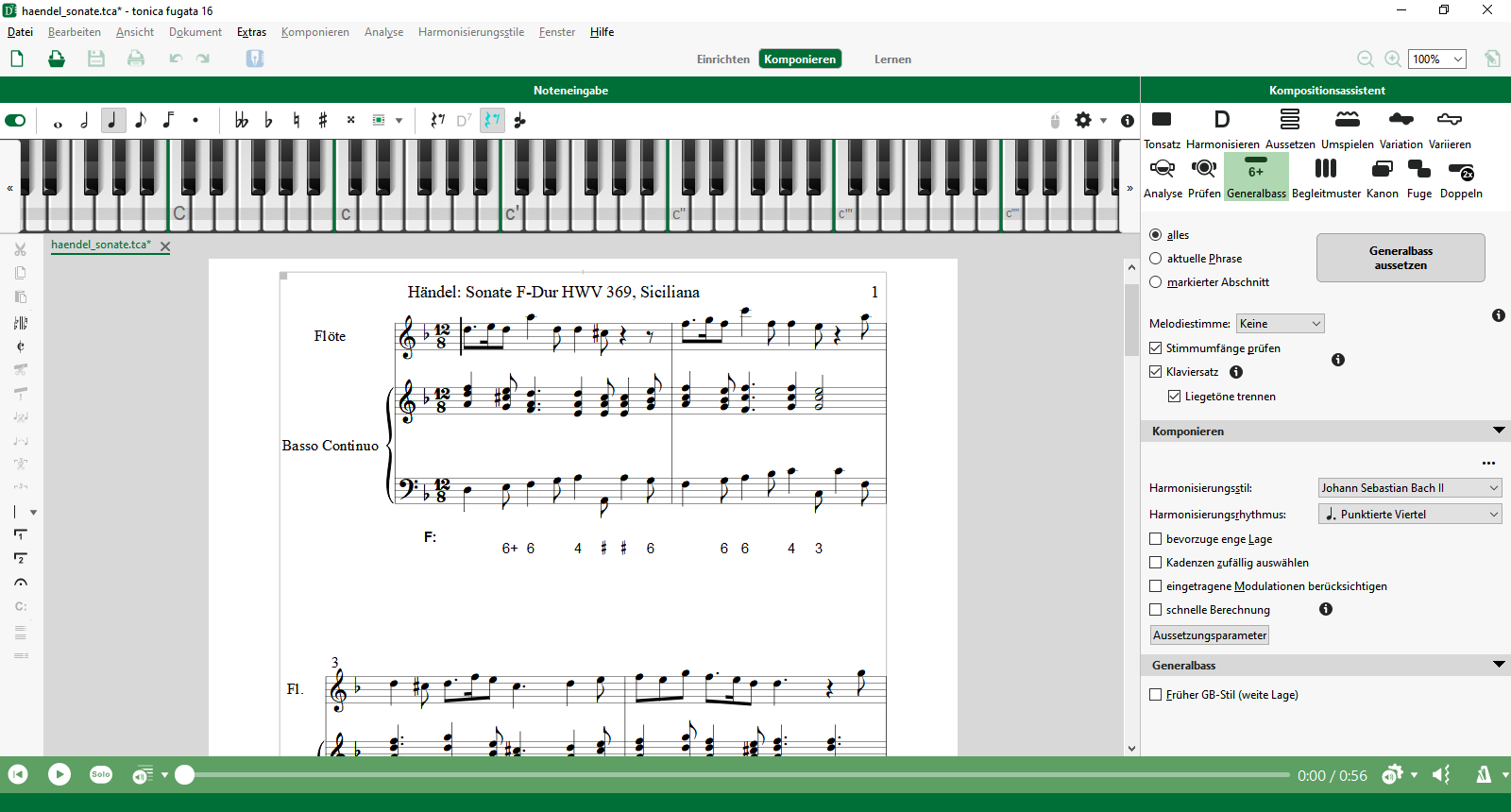Toggle 'Liegetöne trennen' checkbox
The width and height of the screenshot is (1511, 812).
click(1174, 397)
